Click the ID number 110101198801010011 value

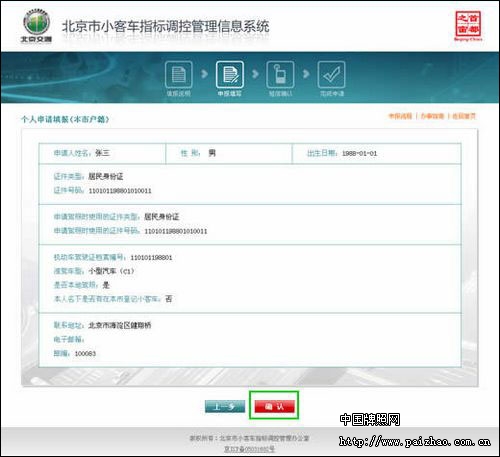[x=120, y=191]
